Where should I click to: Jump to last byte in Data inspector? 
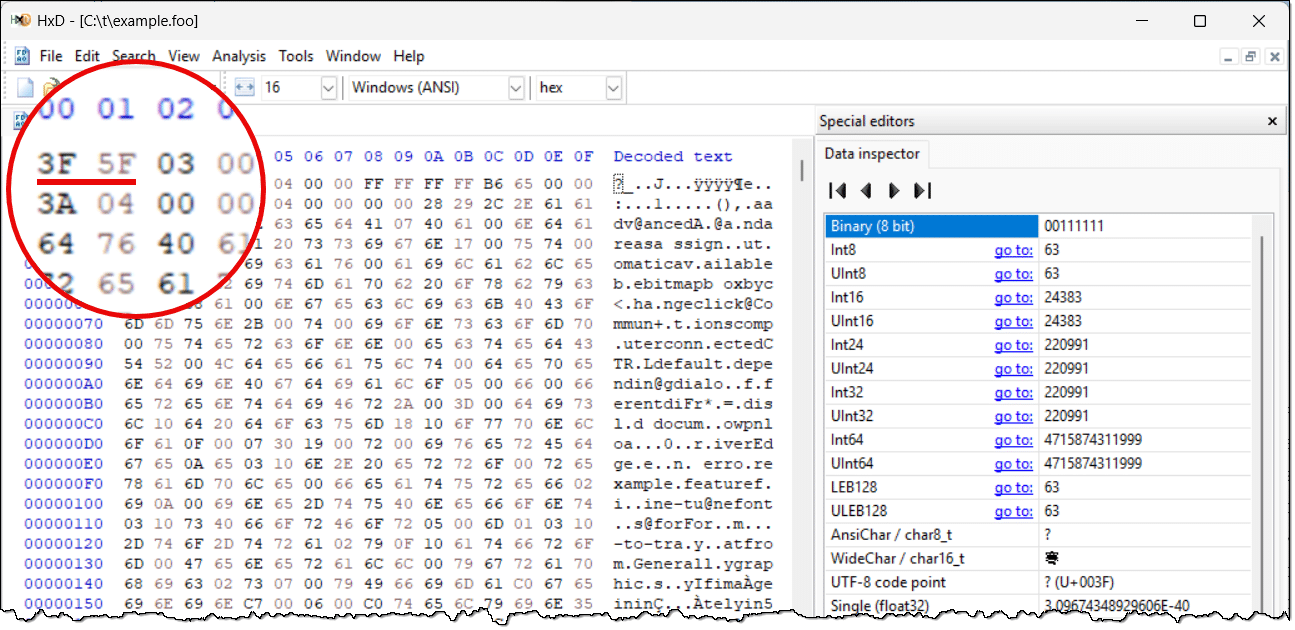coord(922,190)
